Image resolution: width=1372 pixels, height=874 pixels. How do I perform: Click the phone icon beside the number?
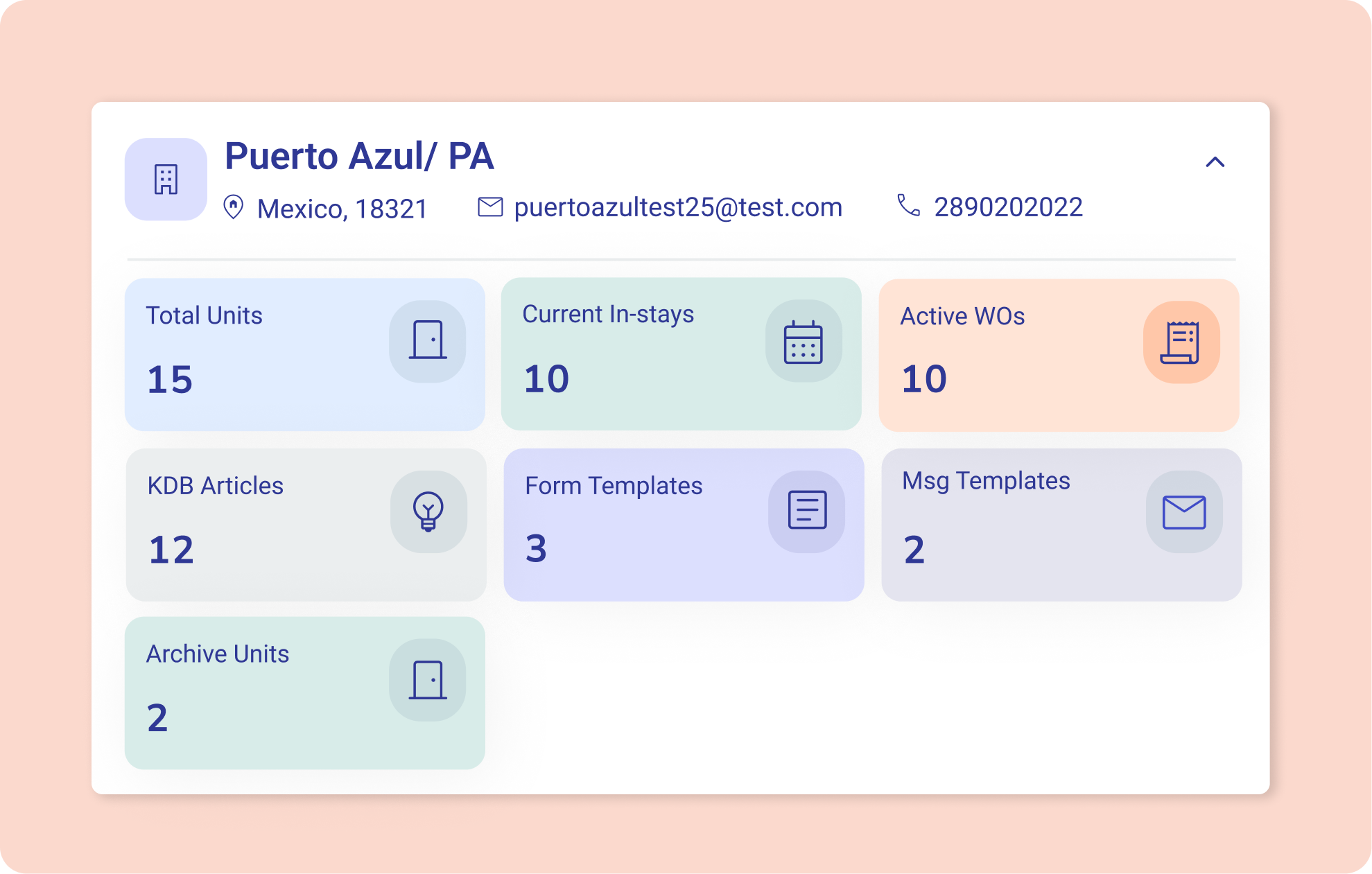[x=908, y=205]
